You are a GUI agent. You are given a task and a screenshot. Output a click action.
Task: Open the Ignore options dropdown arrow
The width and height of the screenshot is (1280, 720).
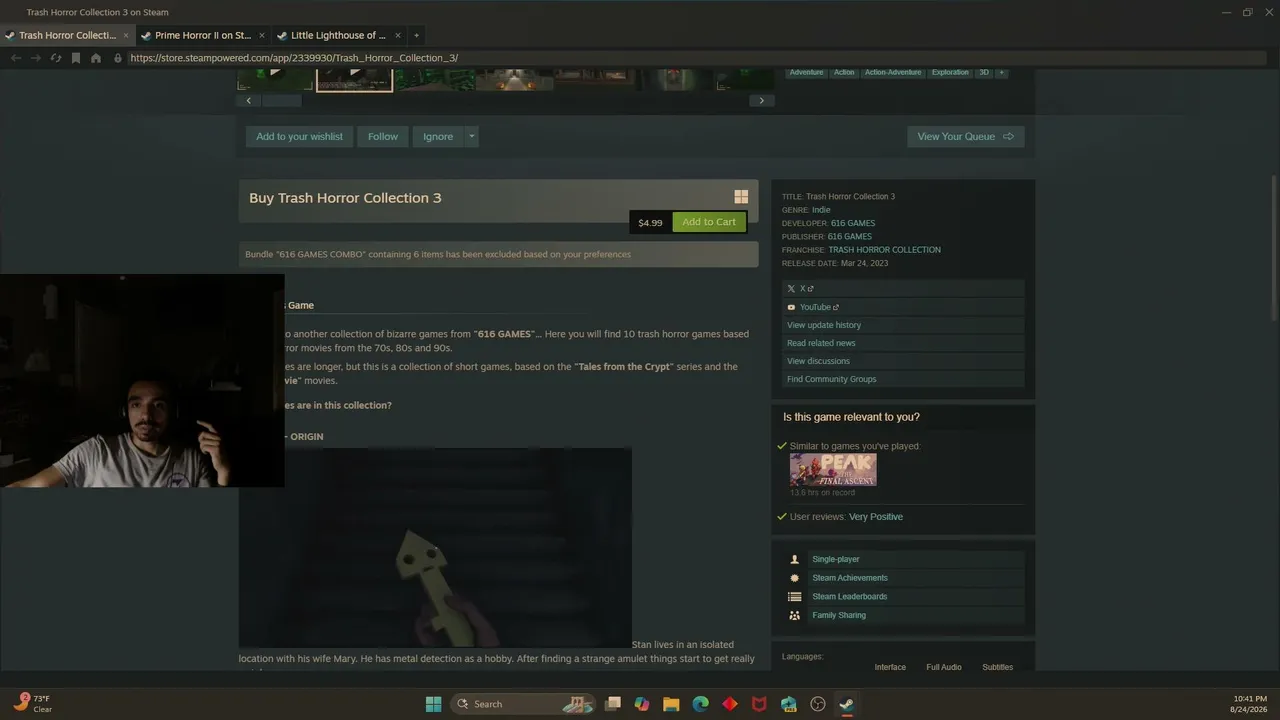[472, 137]
